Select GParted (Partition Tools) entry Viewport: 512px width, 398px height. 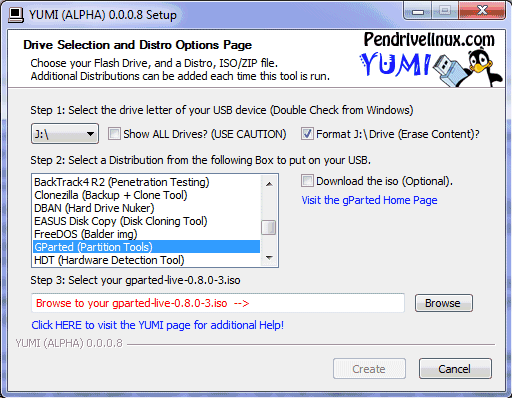[x=146, y=247]
